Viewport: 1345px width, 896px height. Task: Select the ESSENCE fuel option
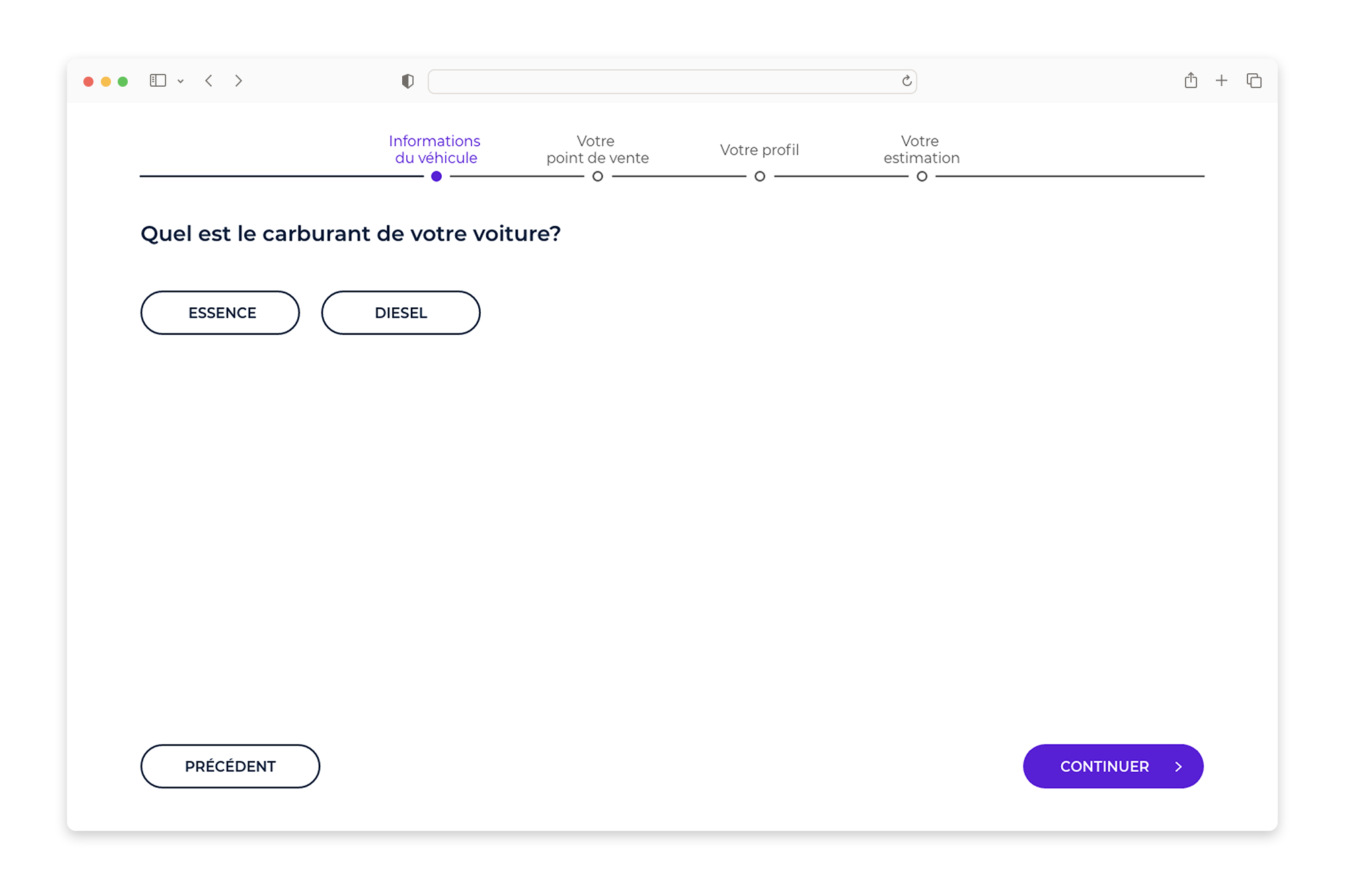point(220,313)
